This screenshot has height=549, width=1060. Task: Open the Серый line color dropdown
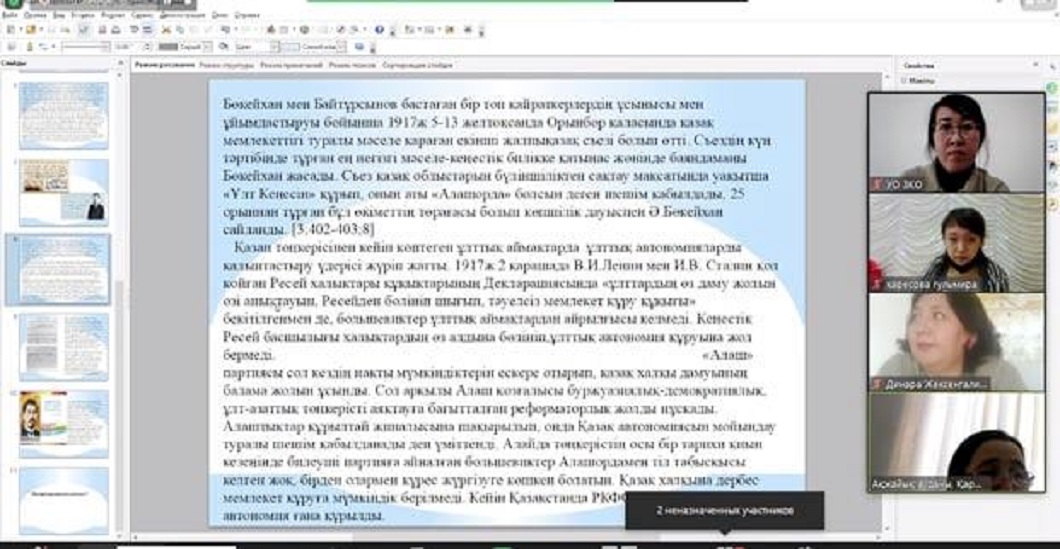point(207,46)
